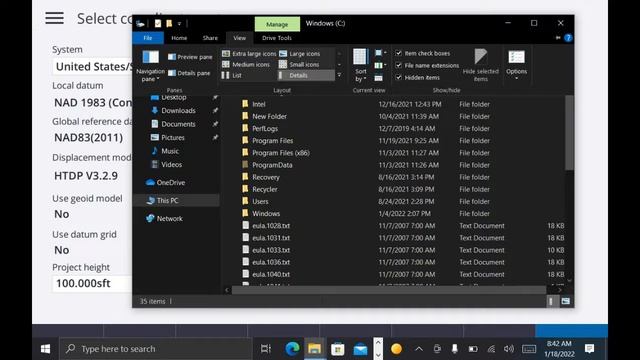This screenshot has height=360, width=640.
Task: Switch to Details layout
Action: pos(305,75)
